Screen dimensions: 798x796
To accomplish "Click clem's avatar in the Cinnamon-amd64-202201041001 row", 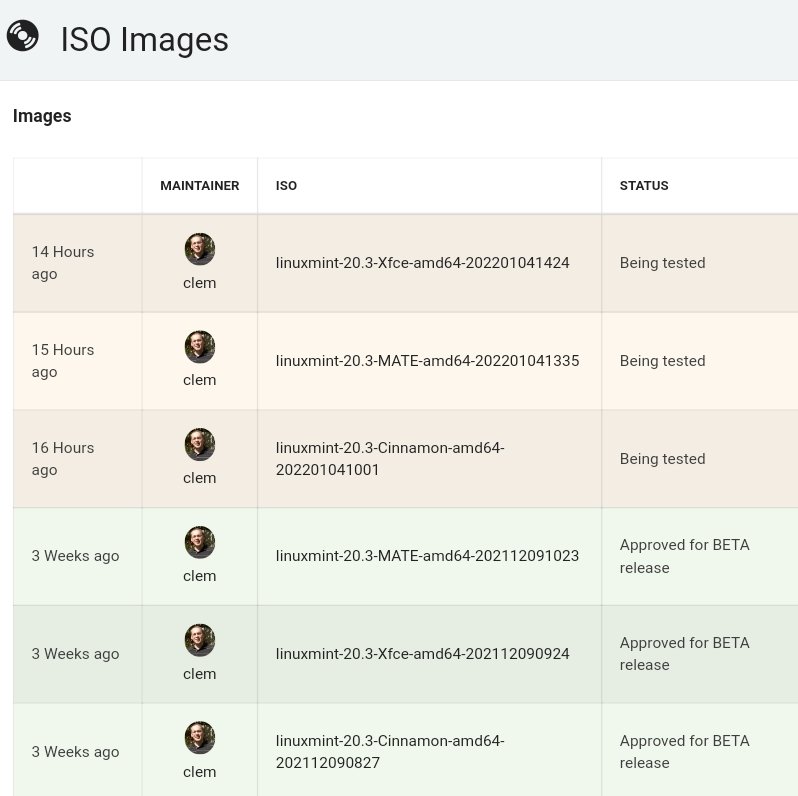I will click(x=200, y=444).
